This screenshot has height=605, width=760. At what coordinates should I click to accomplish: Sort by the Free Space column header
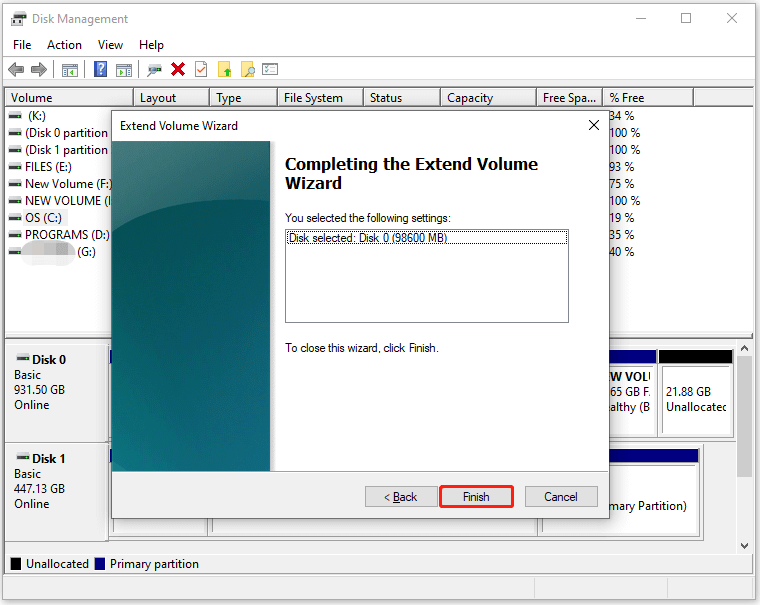tap(570, 97)
